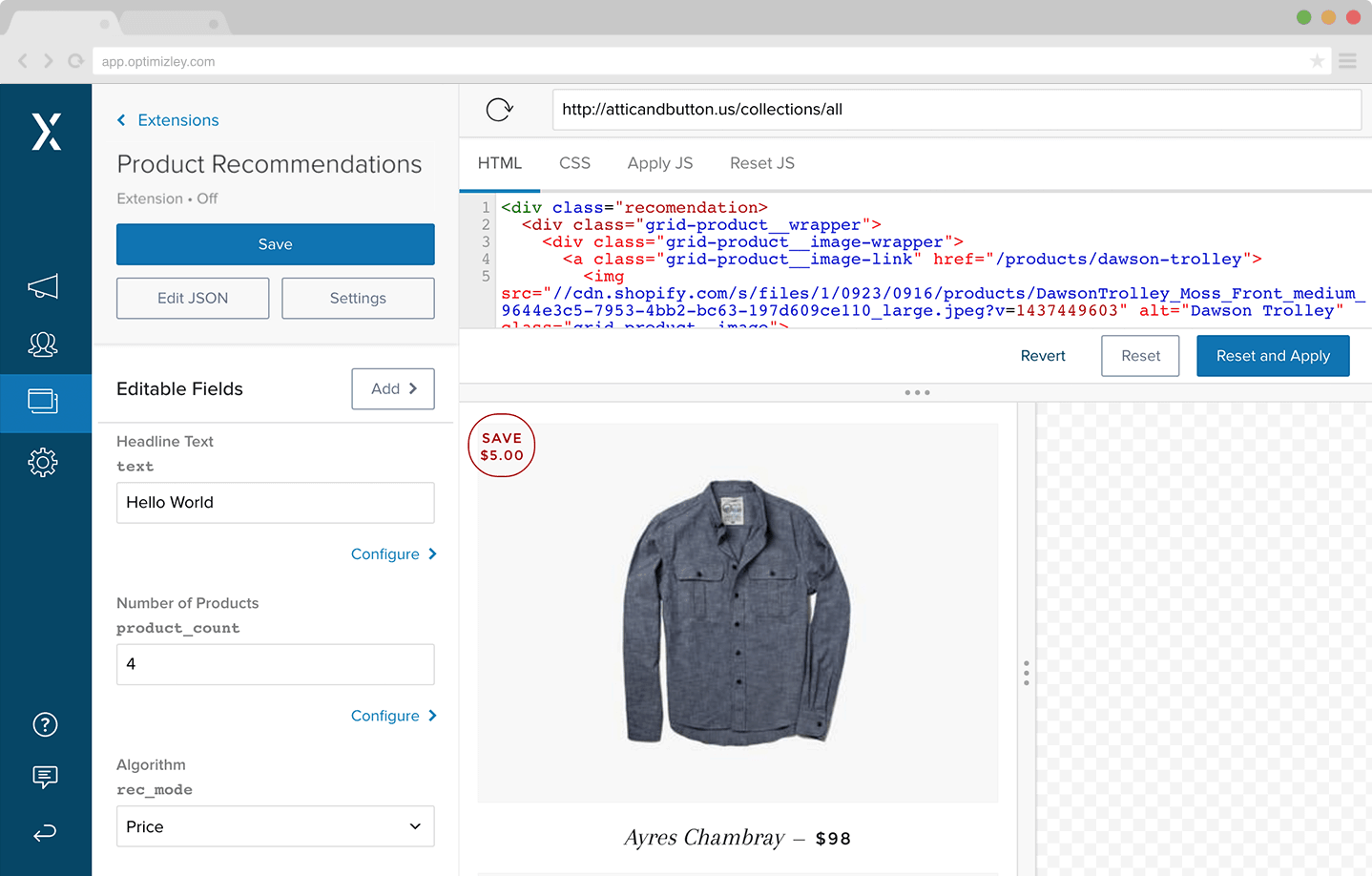Click line 1 in the code editor

click(634, 207)
